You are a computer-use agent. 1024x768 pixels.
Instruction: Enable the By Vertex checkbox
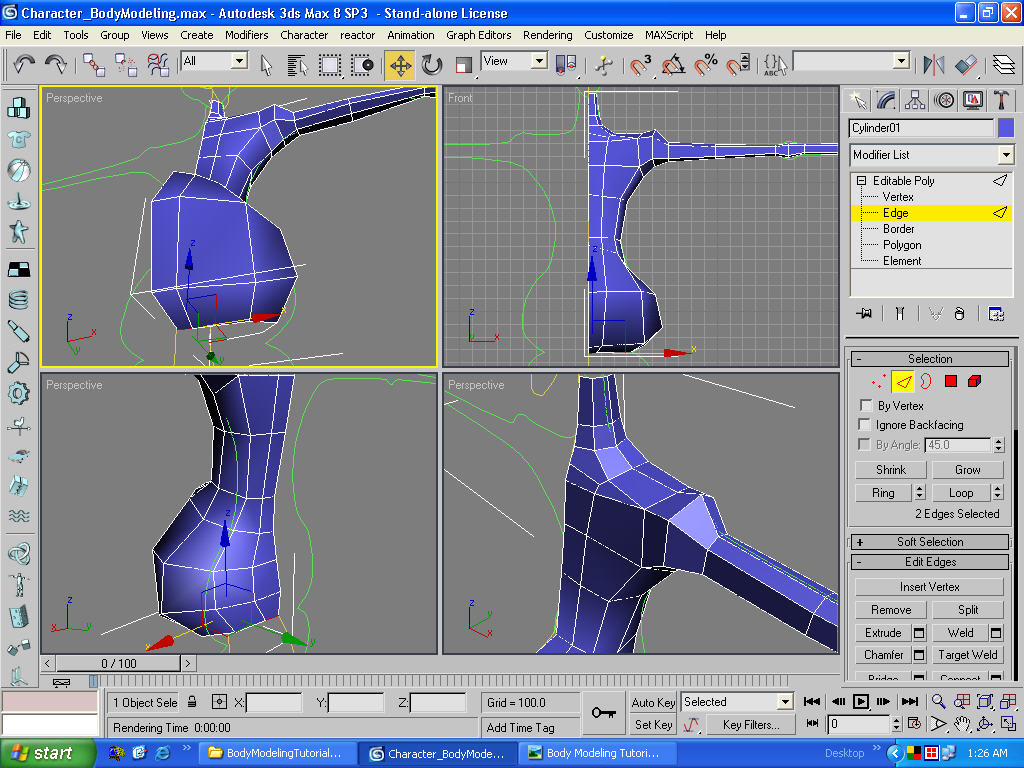pyautogui.click(x=866, y=405)
